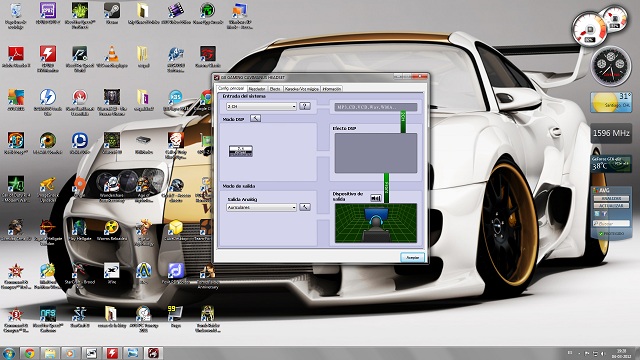Click the AVG gadget Actualizar button
Screen dimensions: 640x360
611,206
